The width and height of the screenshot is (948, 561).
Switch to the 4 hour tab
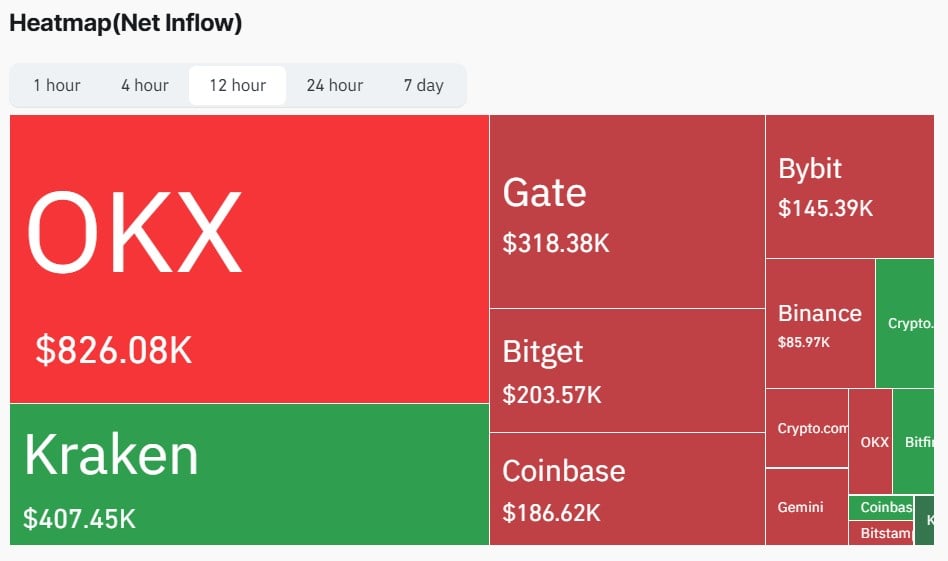point(145,85)
